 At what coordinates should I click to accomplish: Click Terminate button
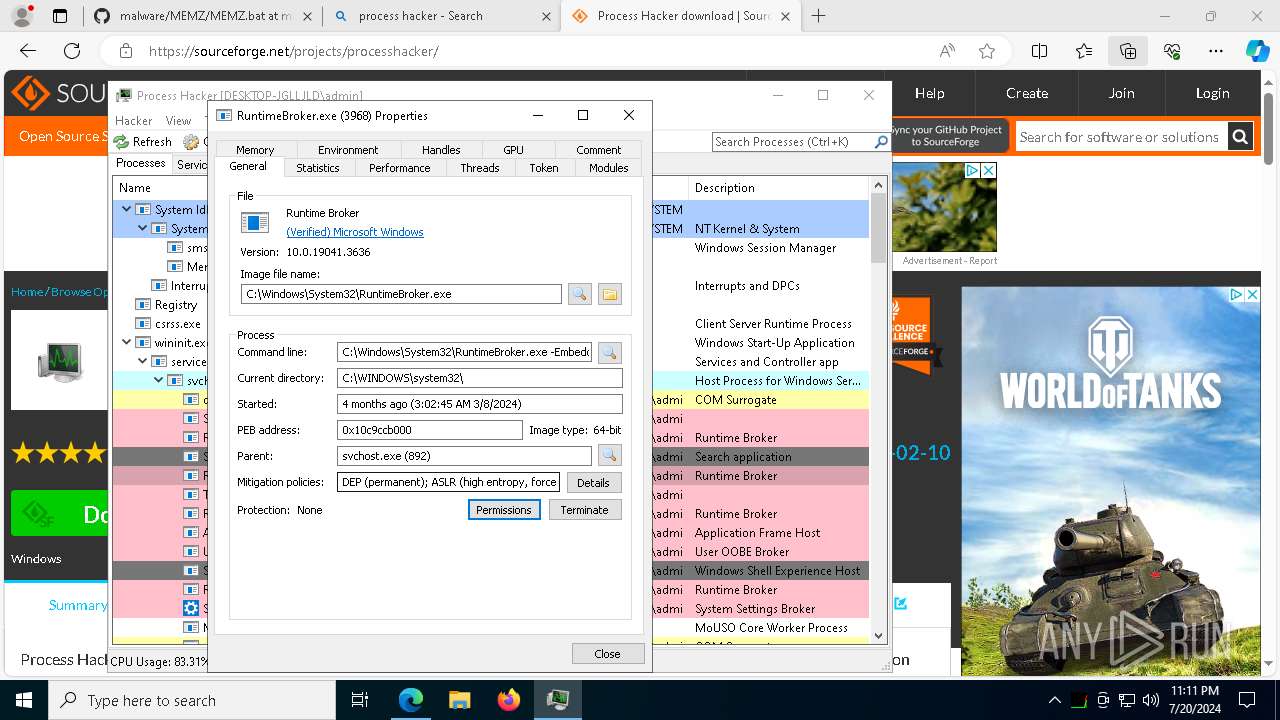pyautogui.click(x=585, y=510)
